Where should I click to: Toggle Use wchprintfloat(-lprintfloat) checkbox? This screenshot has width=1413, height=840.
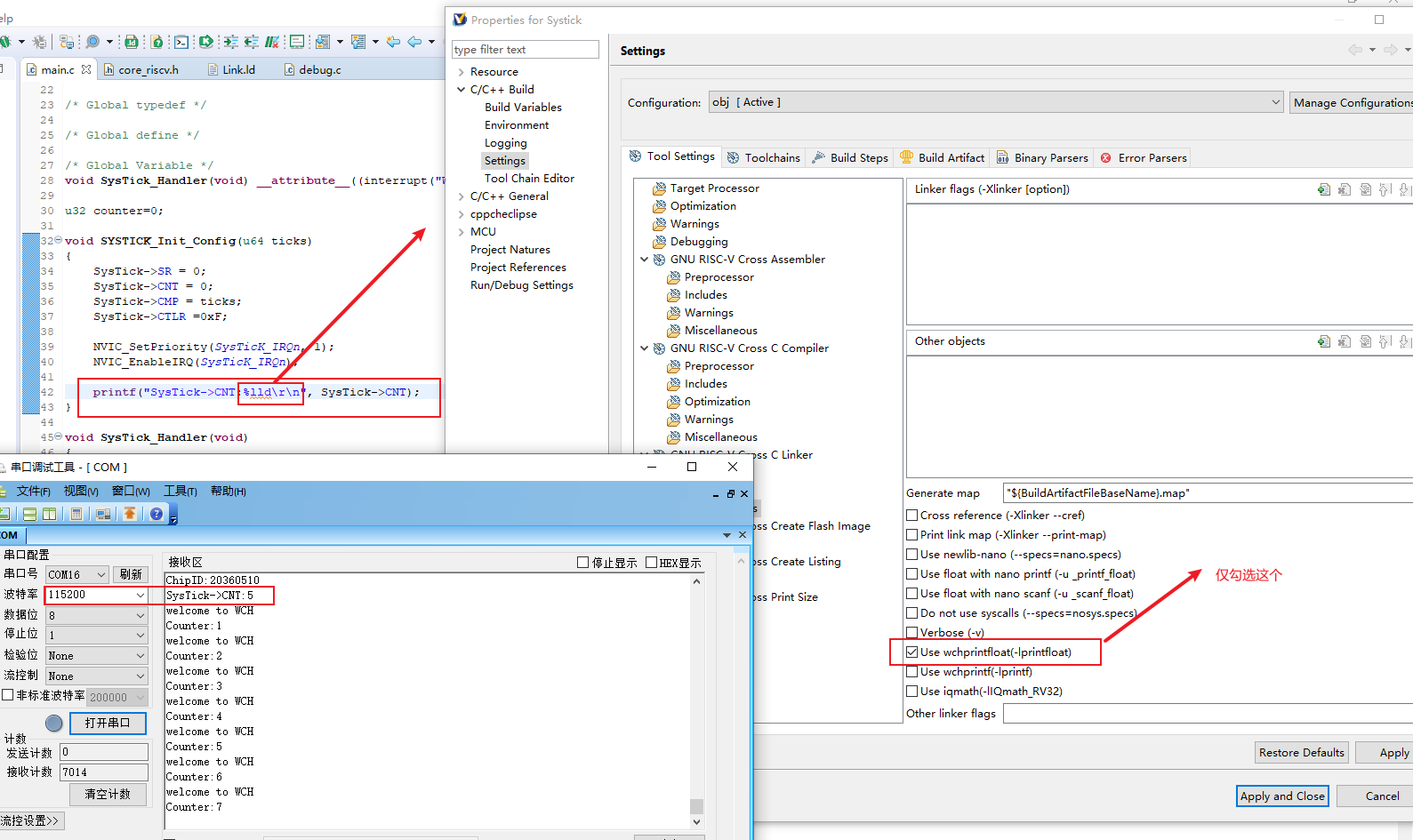[911, 652]
